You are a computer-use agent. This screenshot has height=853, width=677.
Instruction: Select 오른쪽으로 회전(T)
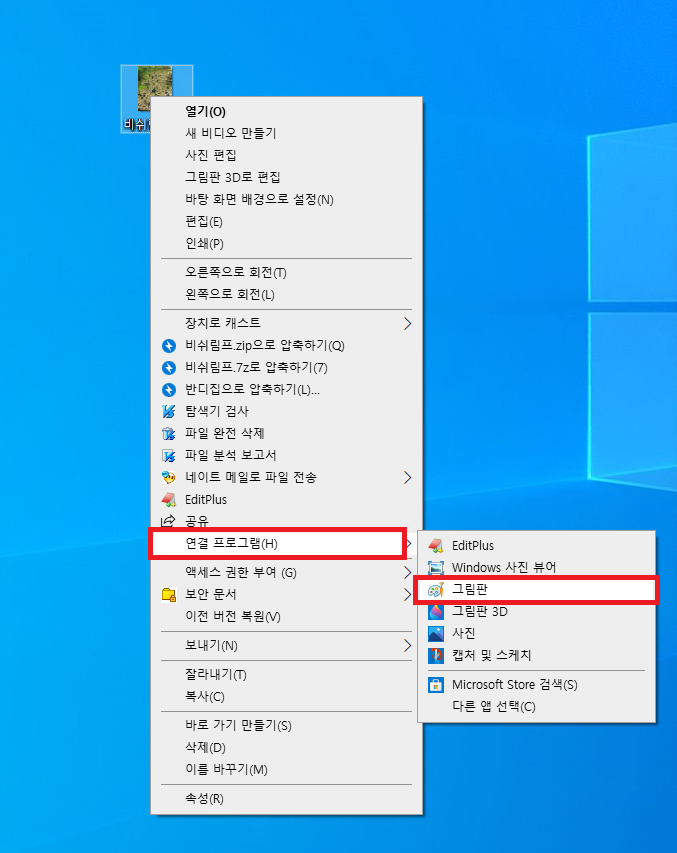pos(286,272)
